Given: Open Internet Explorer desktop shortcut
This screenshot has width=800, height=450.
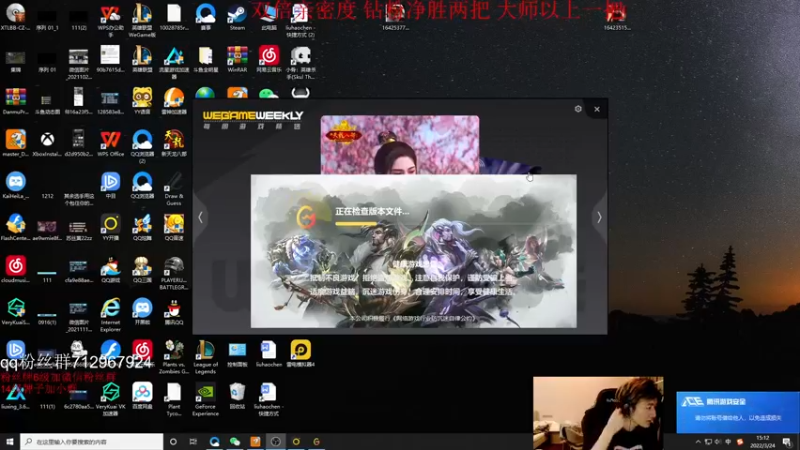Looking at the screenshot, I should tap(110, 314).
